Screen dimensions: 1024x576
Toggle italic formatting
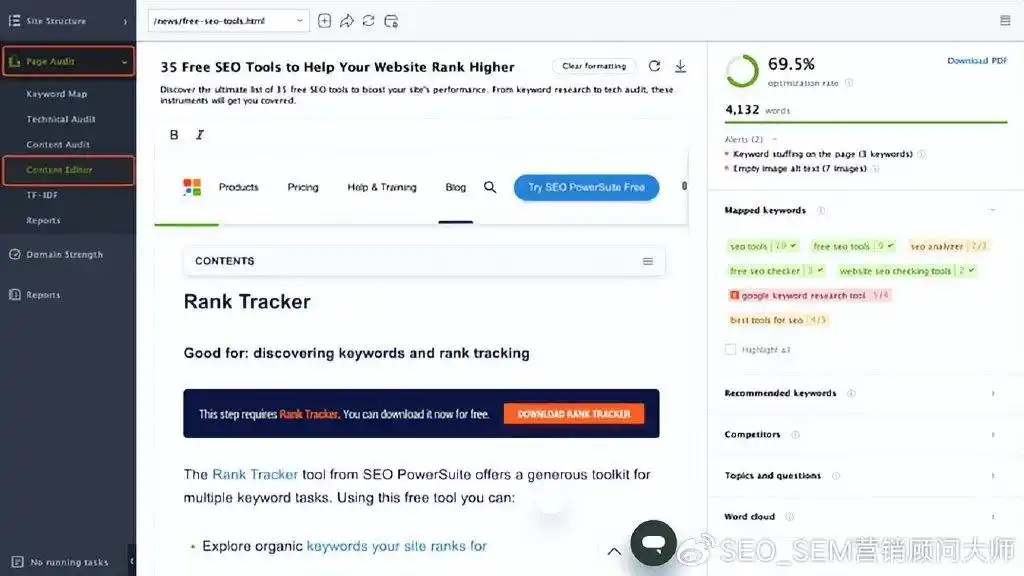point(200,135)
